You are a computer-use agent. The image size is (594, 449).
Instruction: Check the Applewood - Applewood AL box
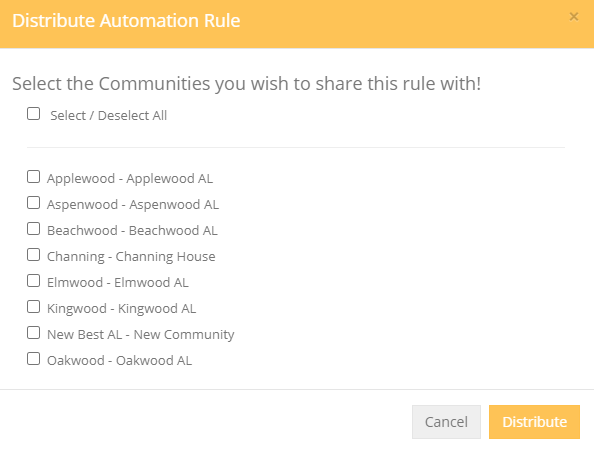click(33, 177)
